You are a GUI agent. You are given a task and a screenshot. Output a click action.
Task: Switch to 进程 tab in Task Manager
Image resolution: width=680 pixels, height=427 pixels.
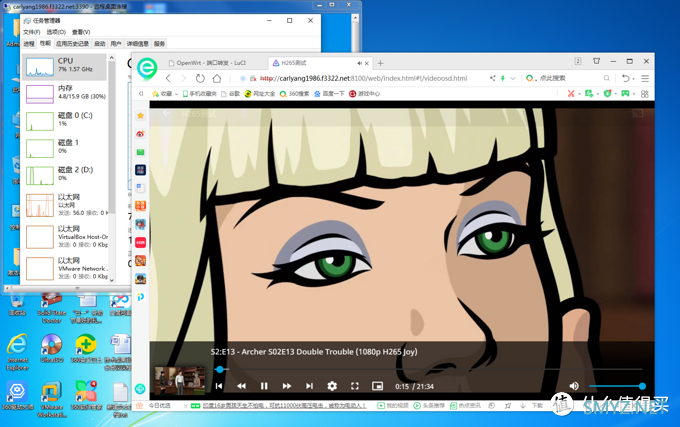pos(29,44)
